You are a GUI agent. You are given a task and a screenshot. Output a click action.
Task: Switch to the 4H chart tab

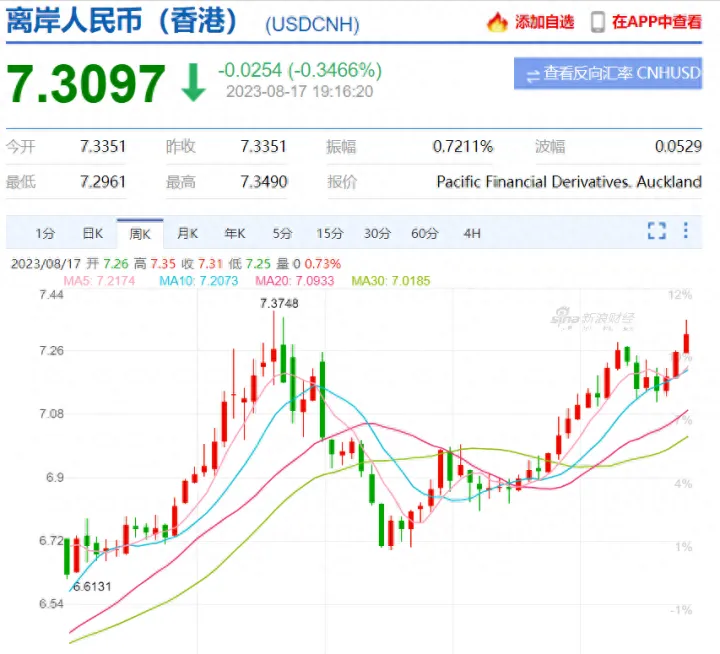(472, 234)
